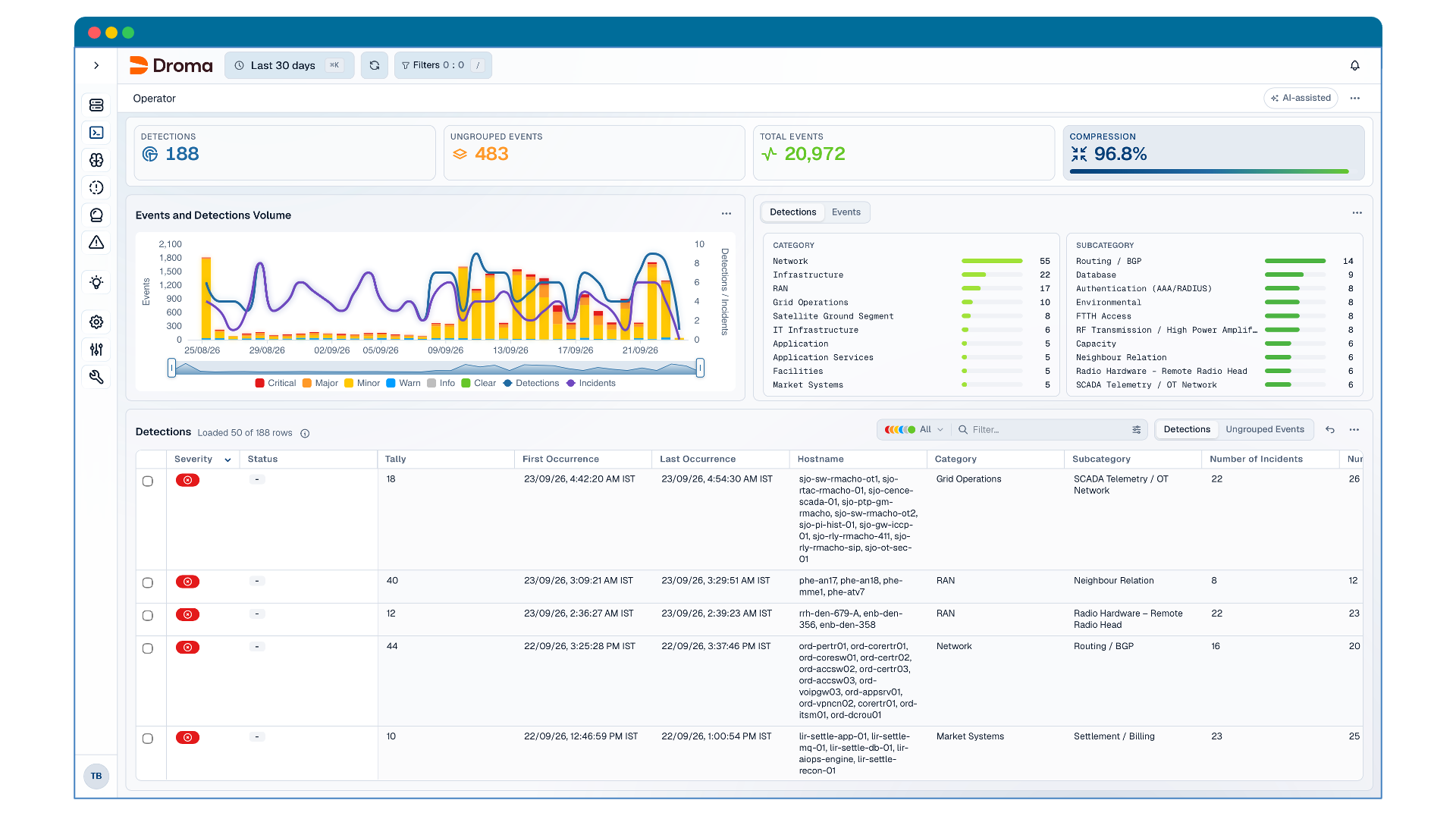Click the Detections 188 summary card
This screenshot has width=1456, height=819.
(x=284, y=152)
